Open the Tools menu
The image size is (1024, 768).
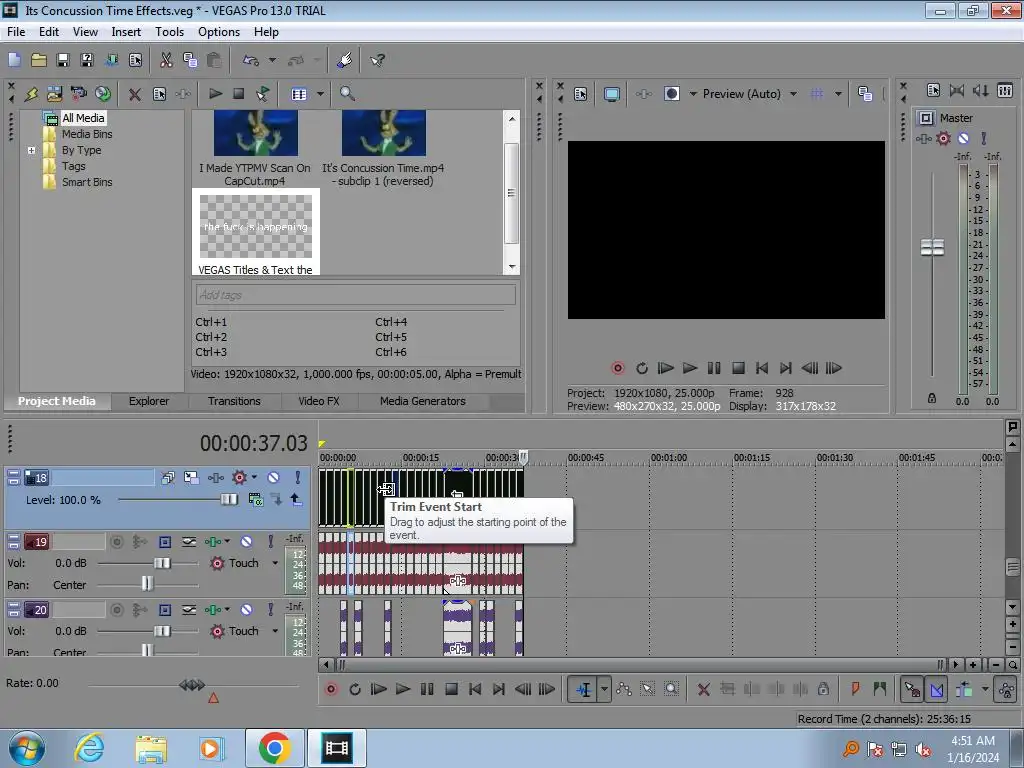tap(169, 32)
